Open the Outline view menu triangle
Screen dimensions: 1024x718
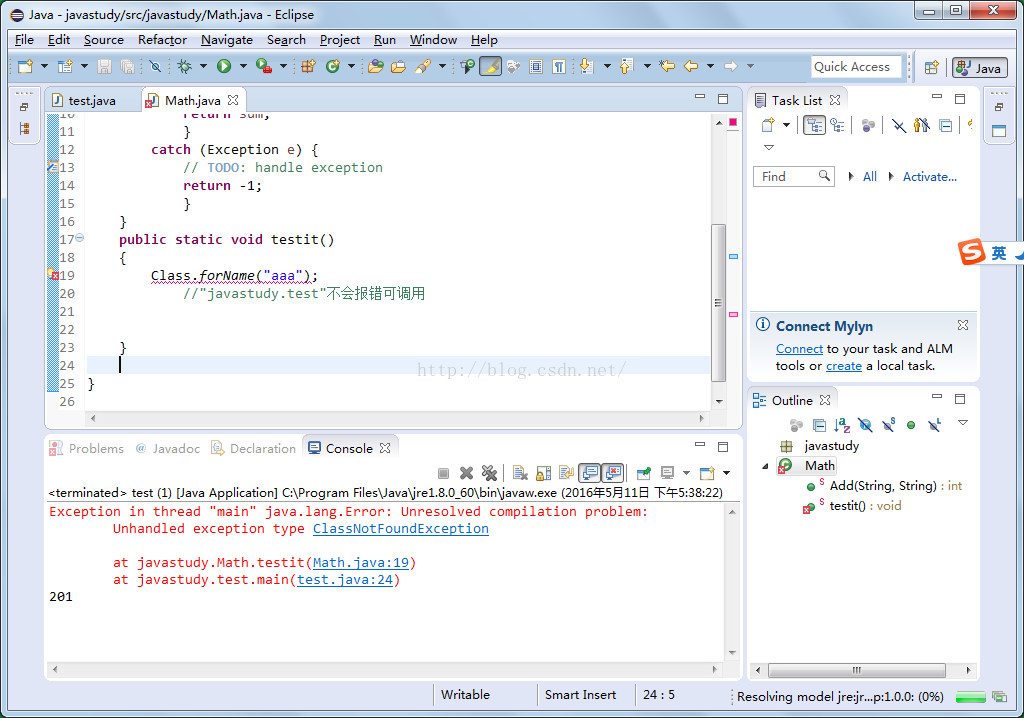[963, 423]
